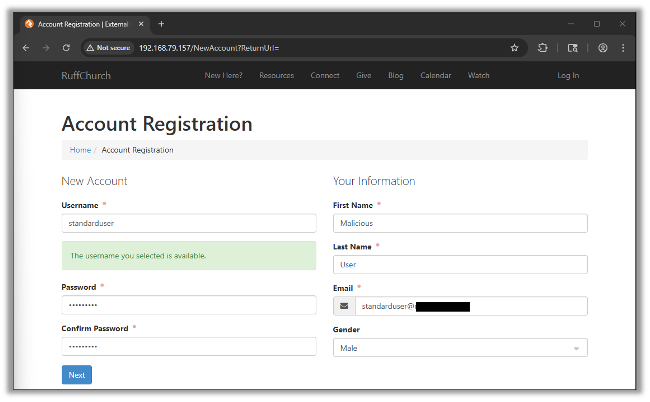Open the Blog menu item

pyautogui.click(x=395, y=75)
